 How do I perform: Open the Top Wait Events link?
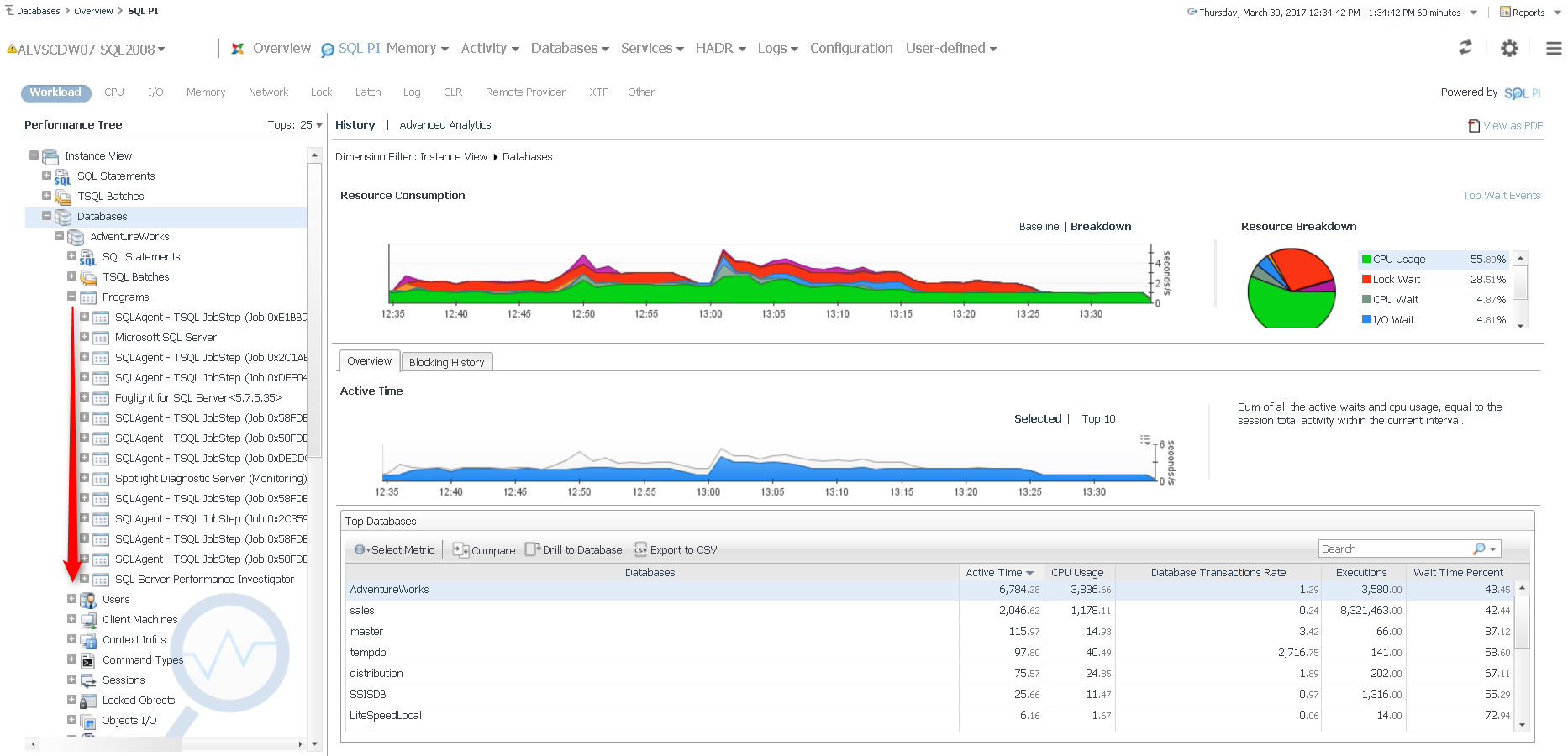pos(1501,196)
